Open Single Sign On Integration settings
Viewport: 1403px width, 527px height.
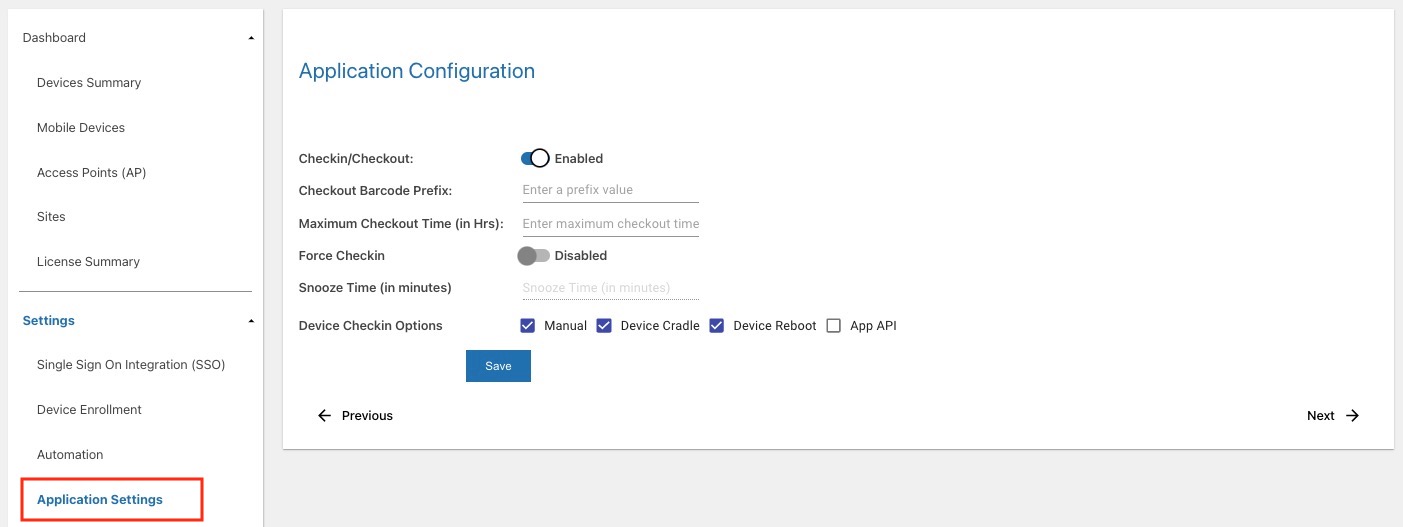131,365
